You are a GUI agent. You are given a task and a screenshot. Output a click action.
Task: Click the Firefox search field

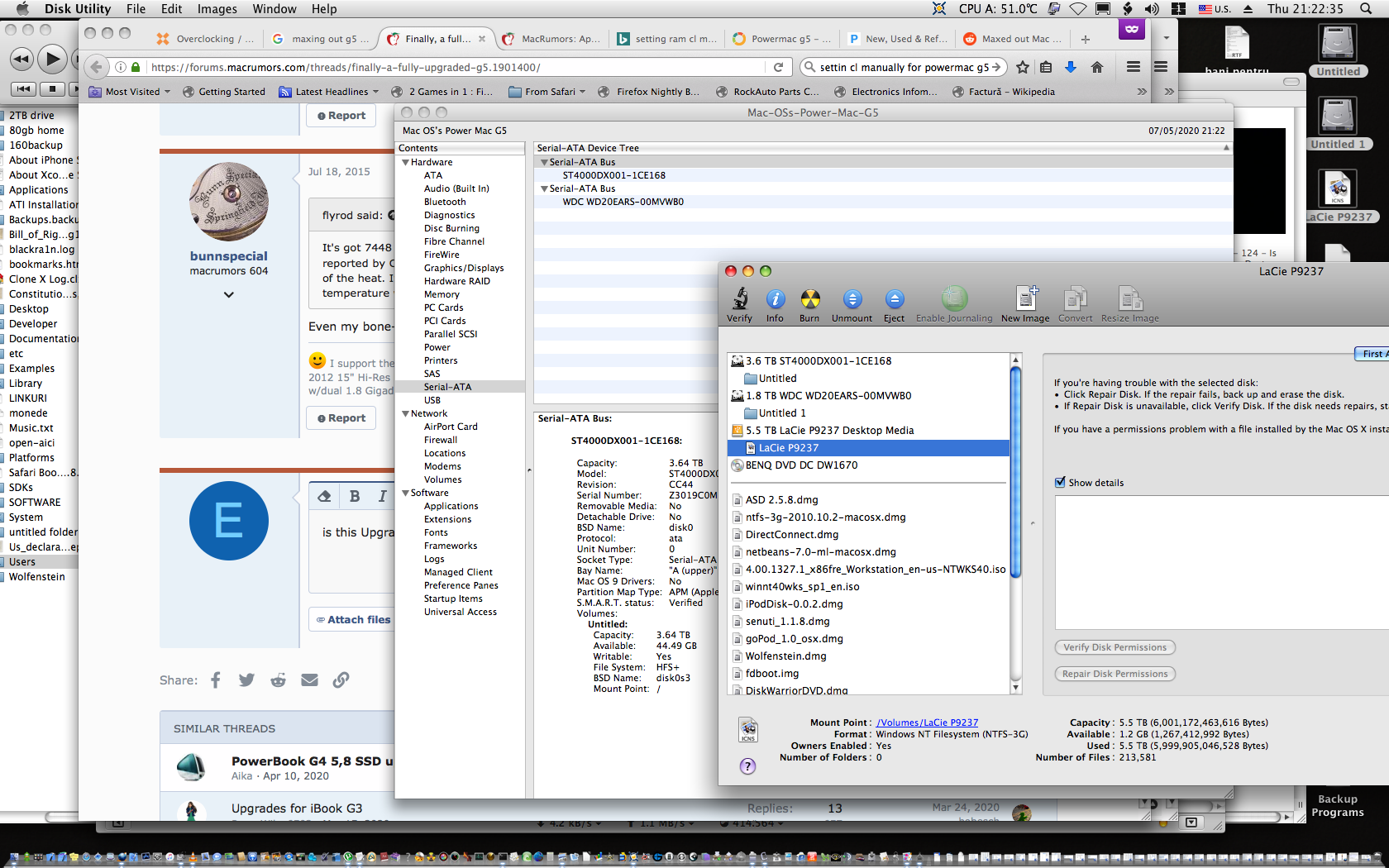point(903,67)
